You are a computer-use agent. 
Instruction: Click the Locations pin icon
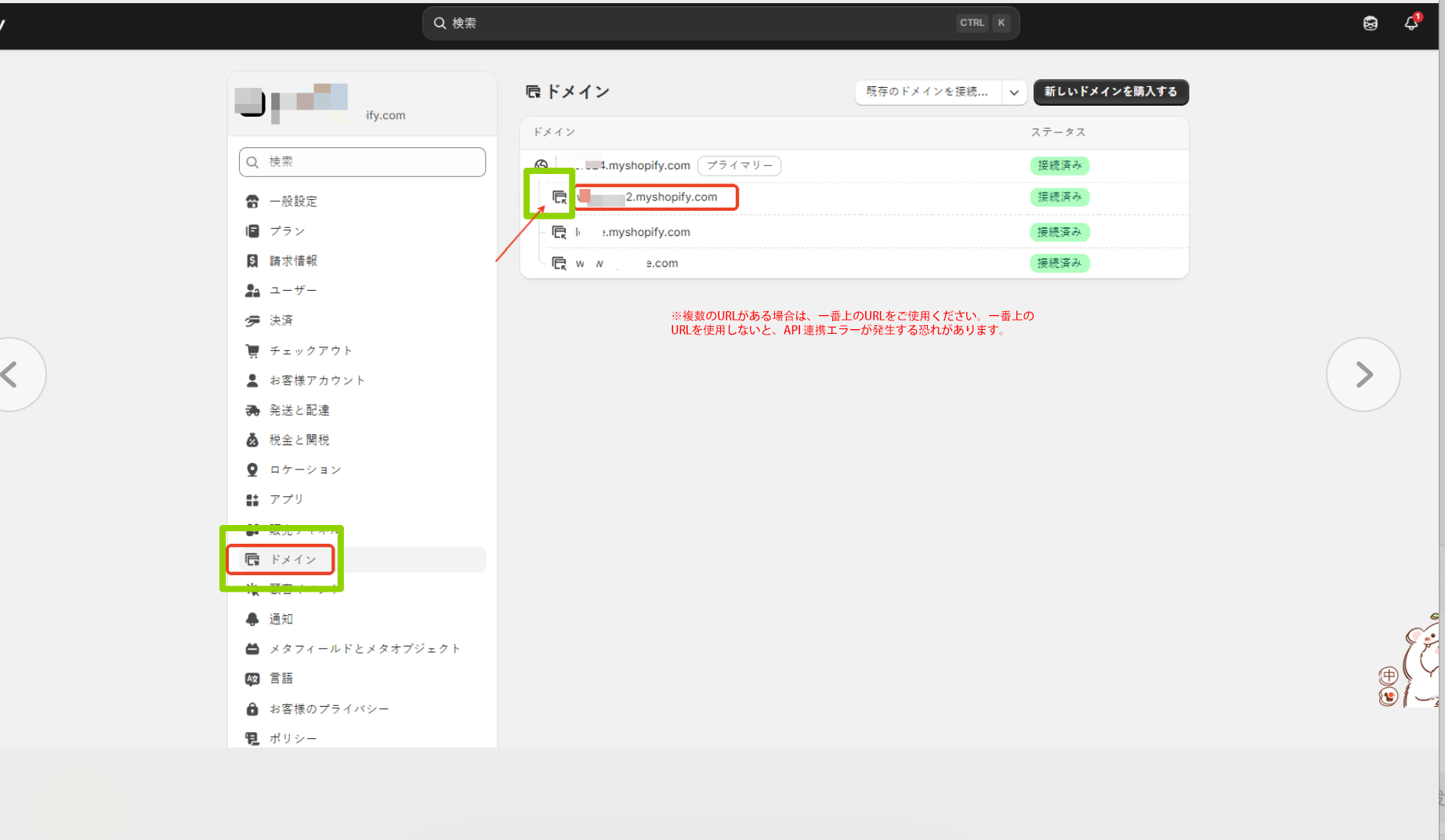[252, 469]
